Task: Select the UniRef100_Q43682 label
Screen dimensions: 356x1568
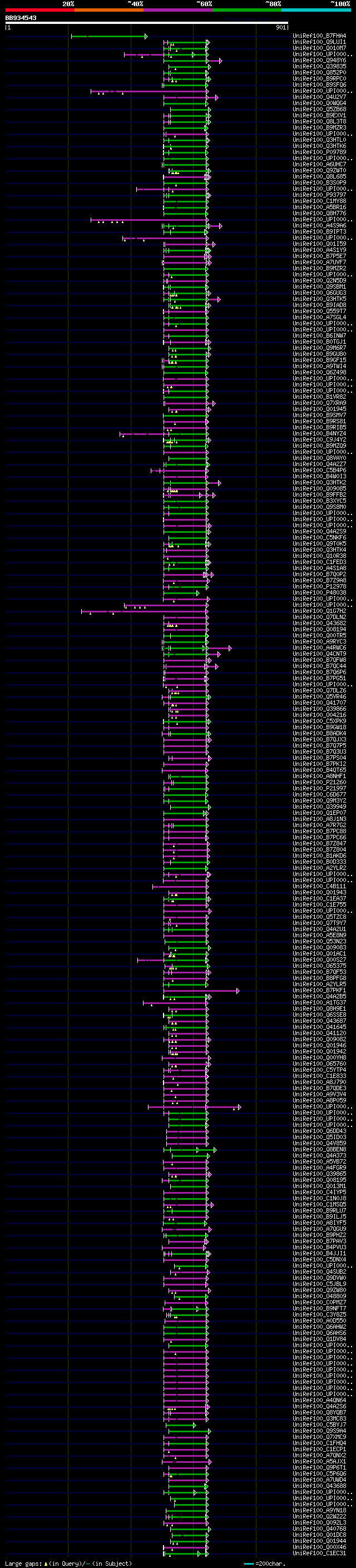Action: [319, 624]
